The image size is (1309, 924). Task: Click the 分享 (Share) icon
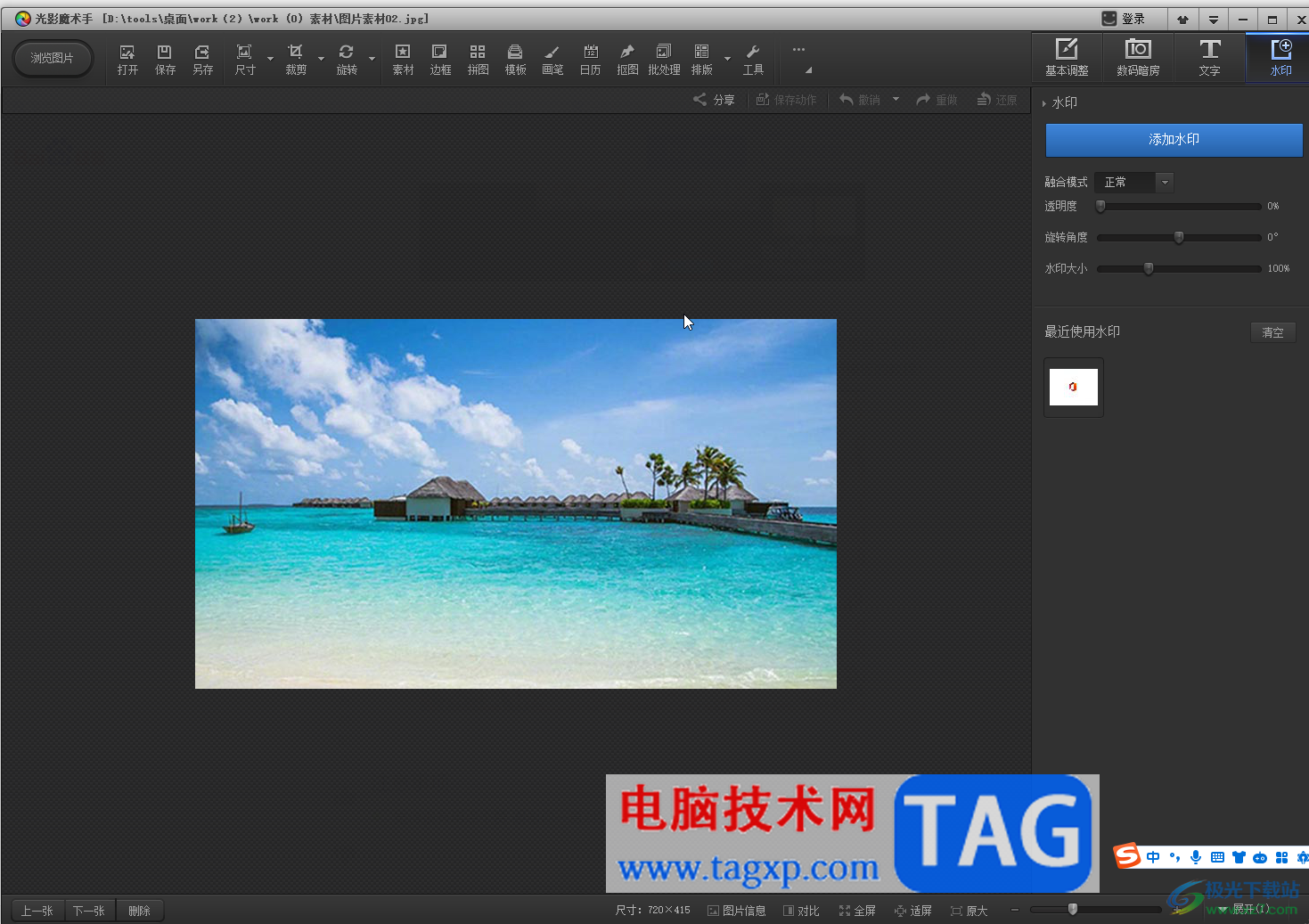click(714, 100)
